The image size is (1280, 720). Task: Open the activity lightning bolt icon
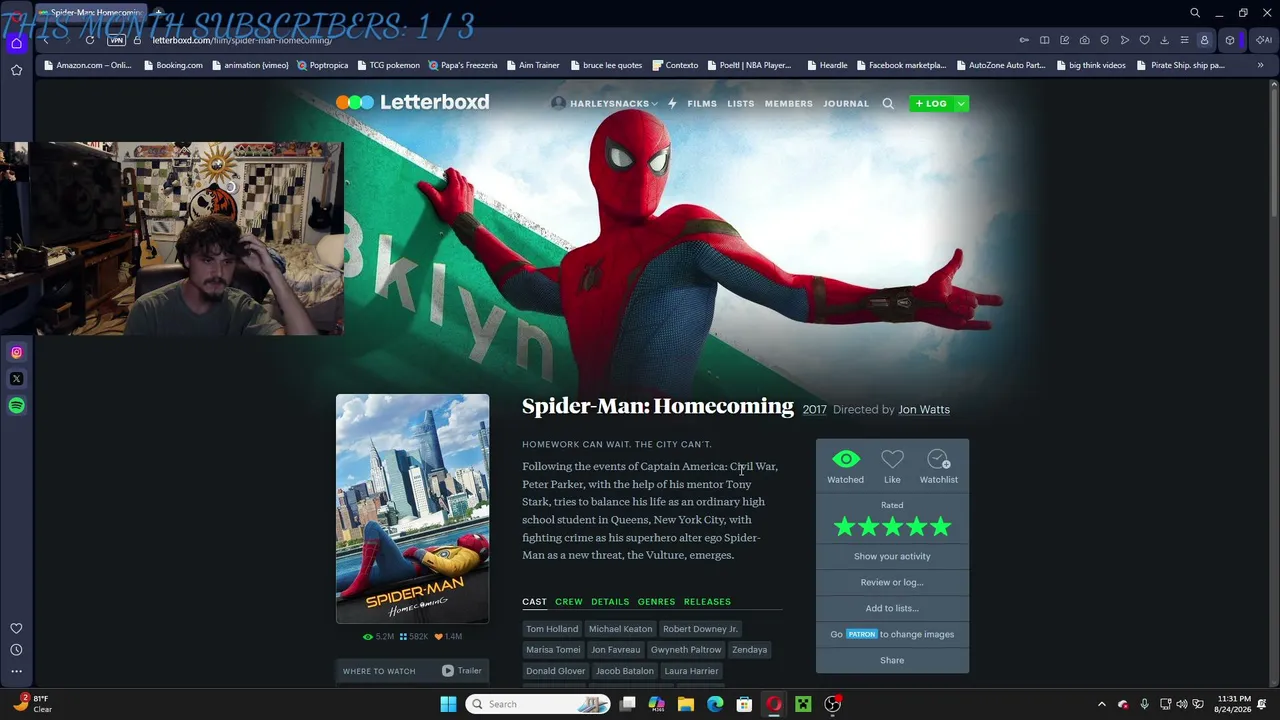[672, 103]
